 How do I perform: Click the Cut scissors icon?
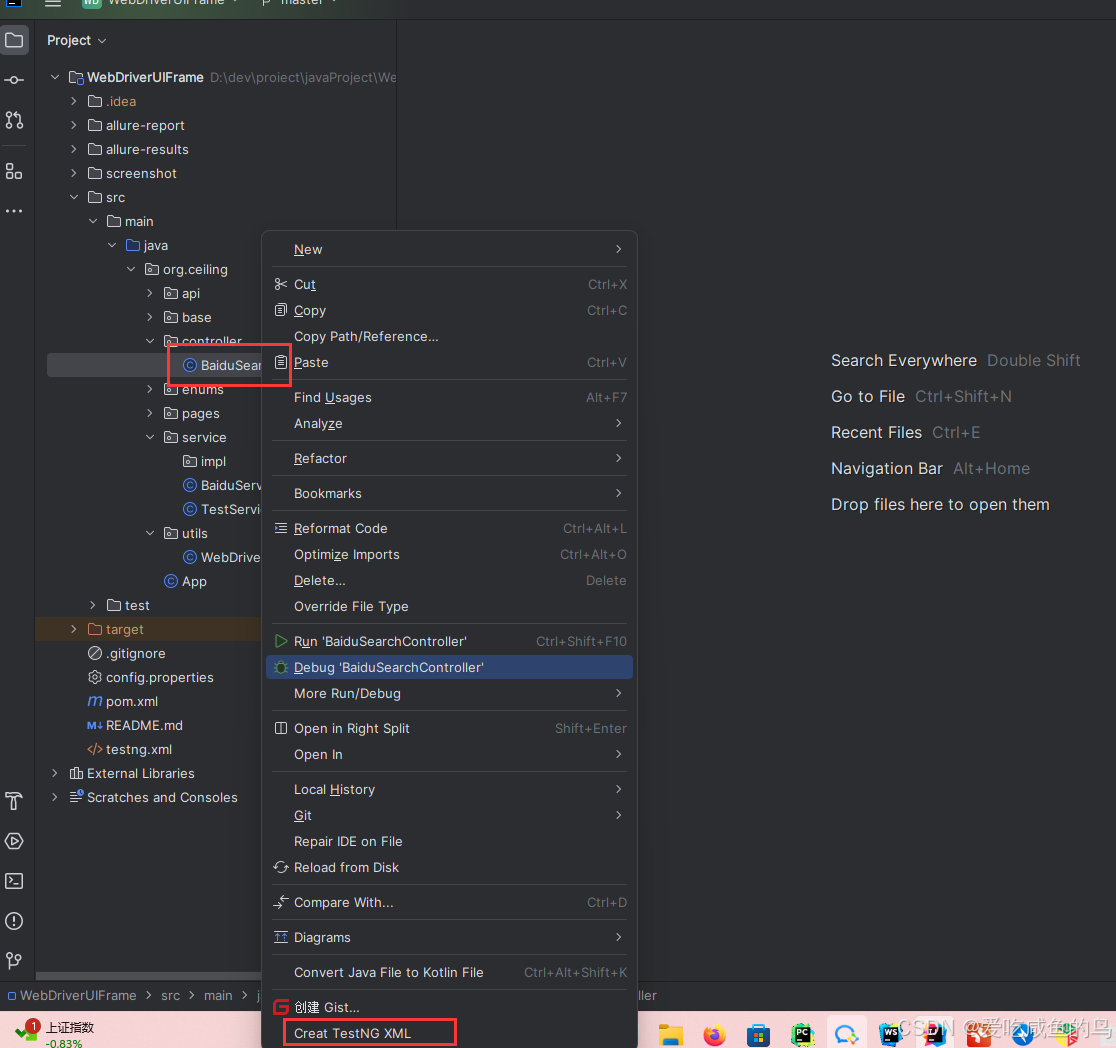[281, 284]
